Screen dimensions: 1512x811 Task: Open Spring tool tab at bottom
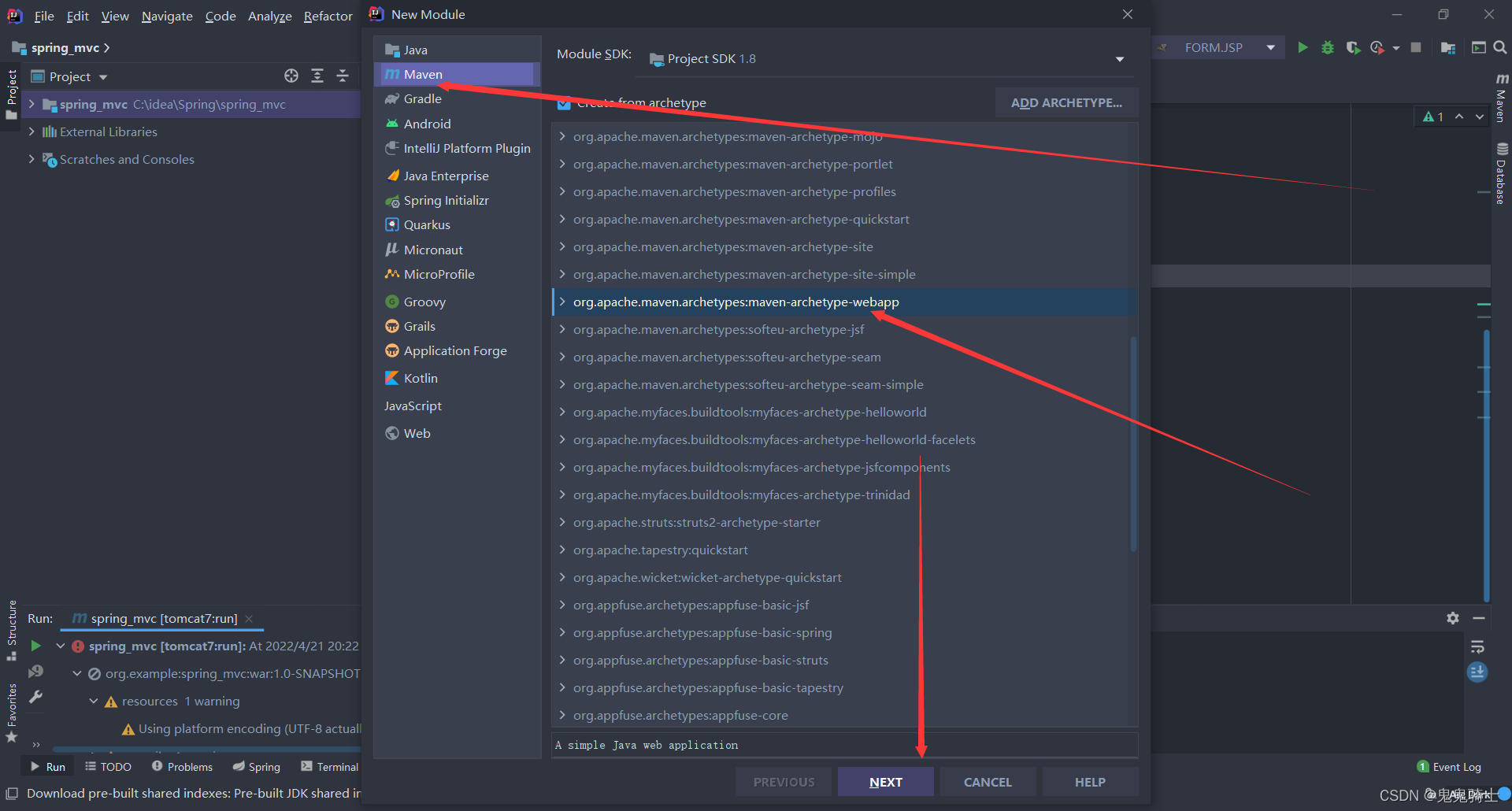click(257, 766)
